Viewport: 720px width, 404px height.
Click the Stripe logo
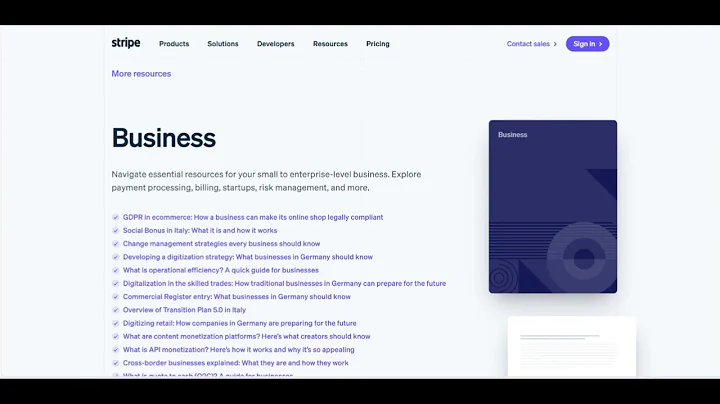click(x=126, y=43)
